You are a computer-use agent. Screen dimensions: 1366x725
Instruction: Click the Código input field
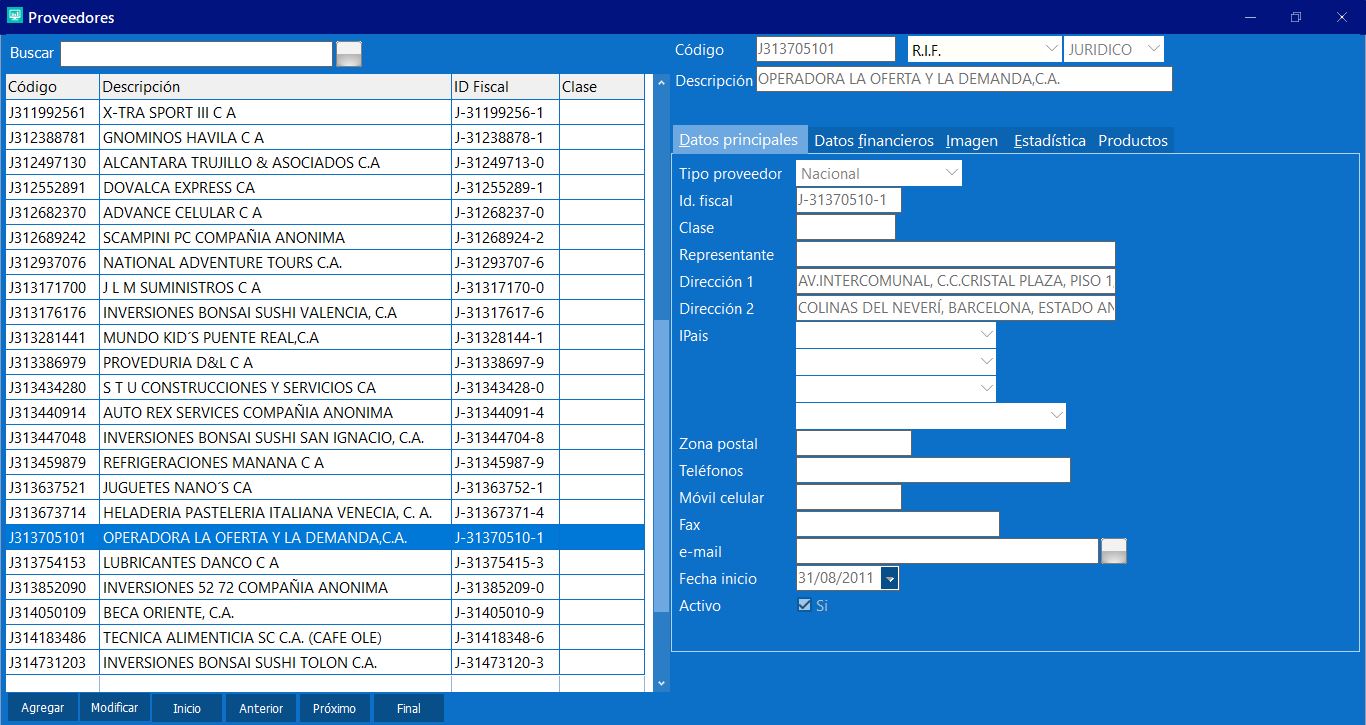[x=826, y=49]
